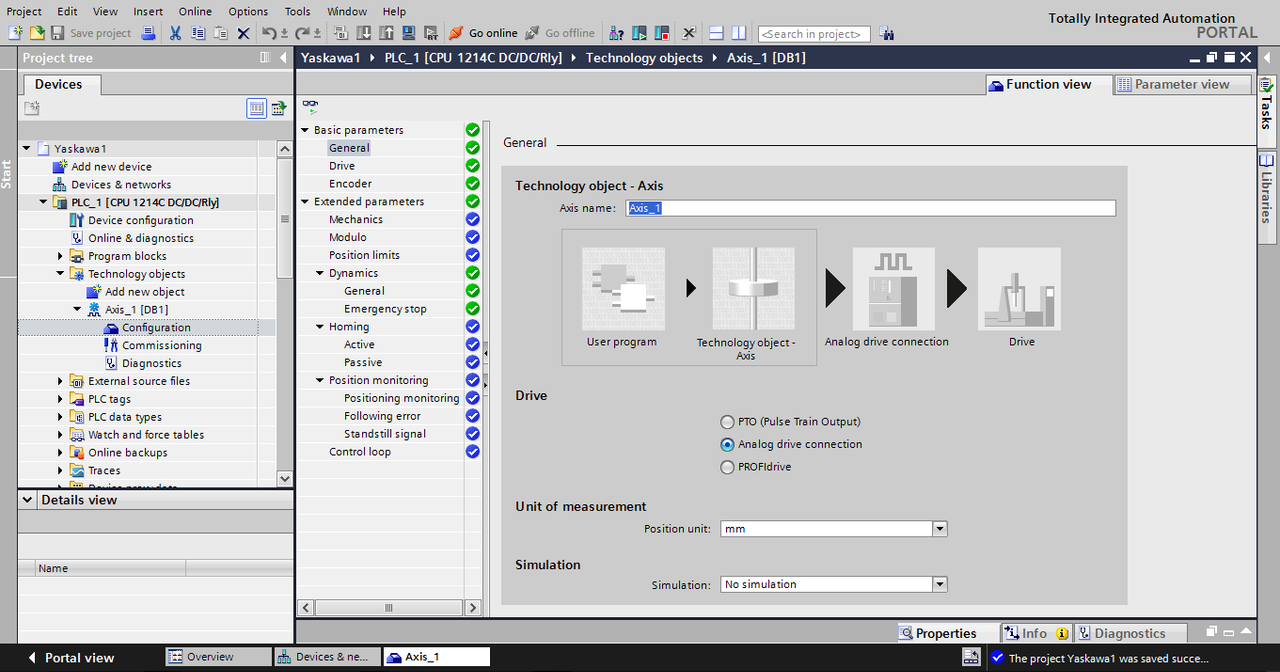Expand the Program blocks tree node
The image size is (1280, 672).
[62, 256]
